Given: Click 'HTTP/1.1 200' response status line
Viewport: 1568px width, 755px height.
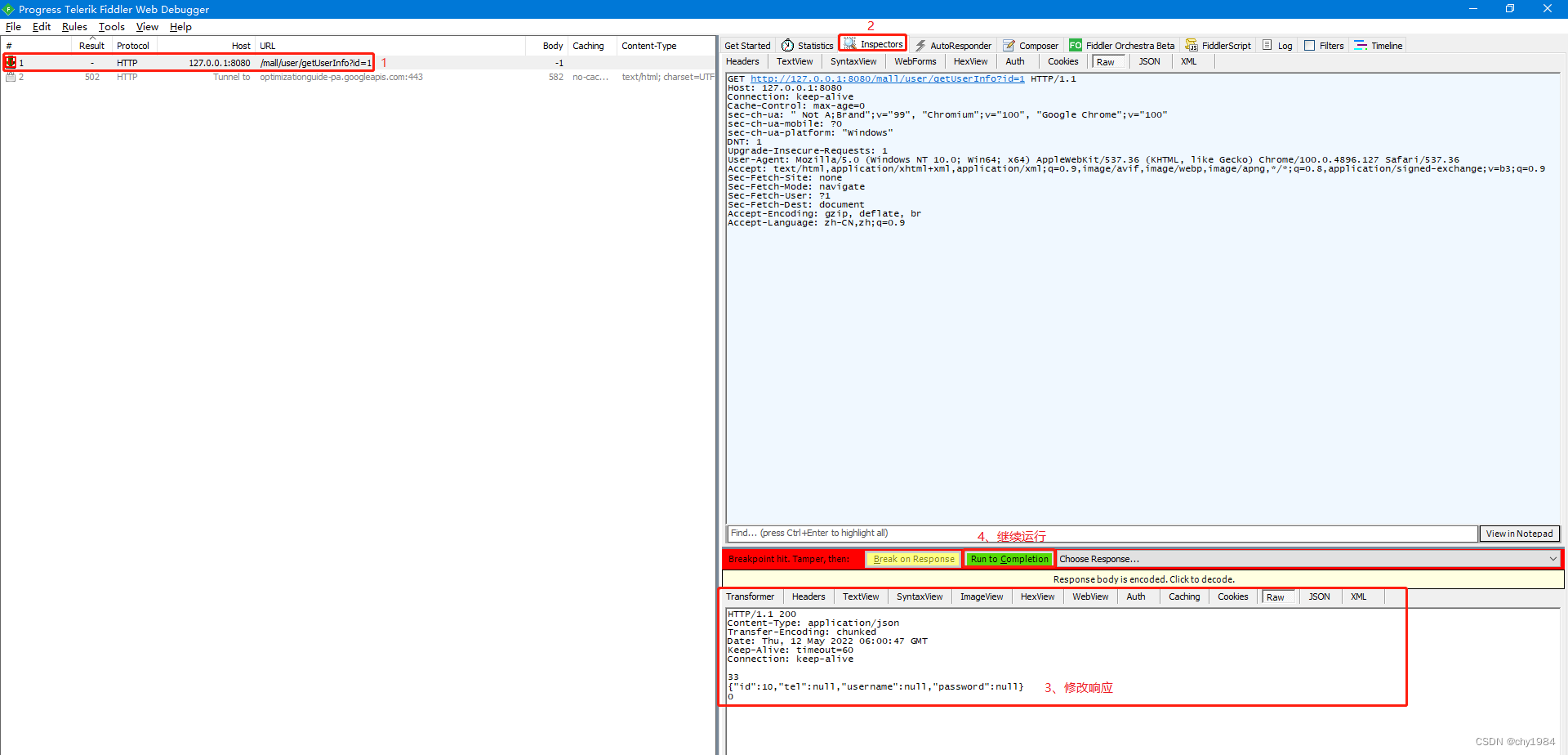Looking at the screenshot, I should point(762,614).
